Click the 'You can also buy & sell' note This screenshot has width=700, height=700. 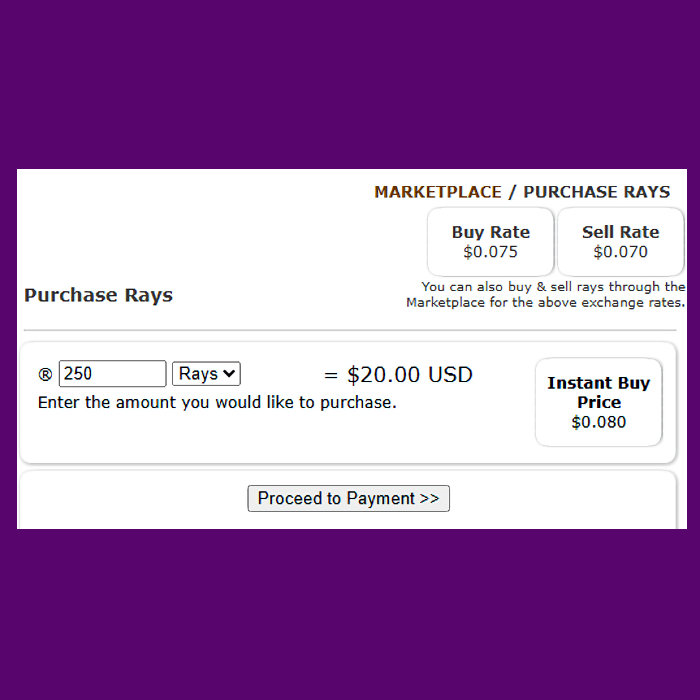552,287
